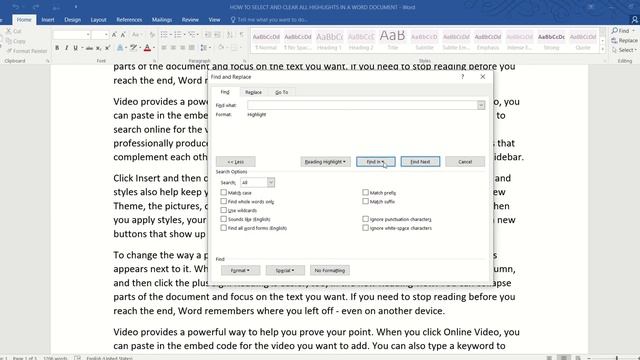
Task: Apply strikethrough formatting from the ribbon
Action: click(89, 48)
